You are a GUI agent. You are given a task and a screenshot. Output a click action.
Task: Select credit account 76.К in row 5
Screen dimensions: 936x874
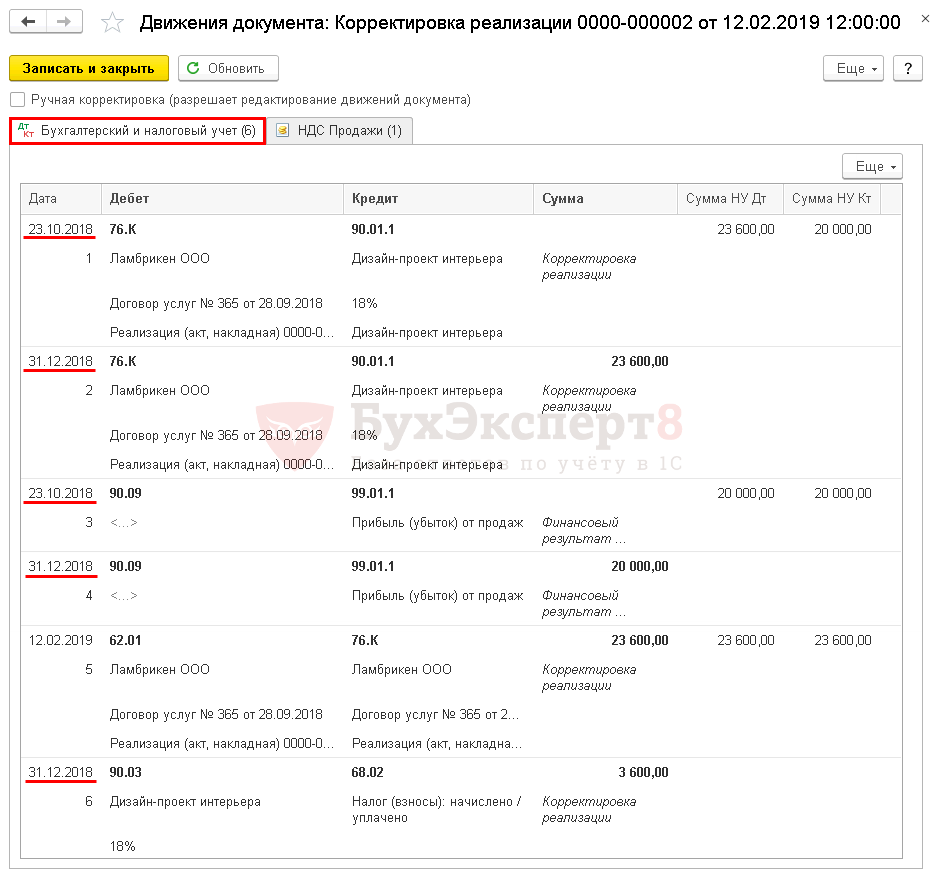tap(365, 640)
